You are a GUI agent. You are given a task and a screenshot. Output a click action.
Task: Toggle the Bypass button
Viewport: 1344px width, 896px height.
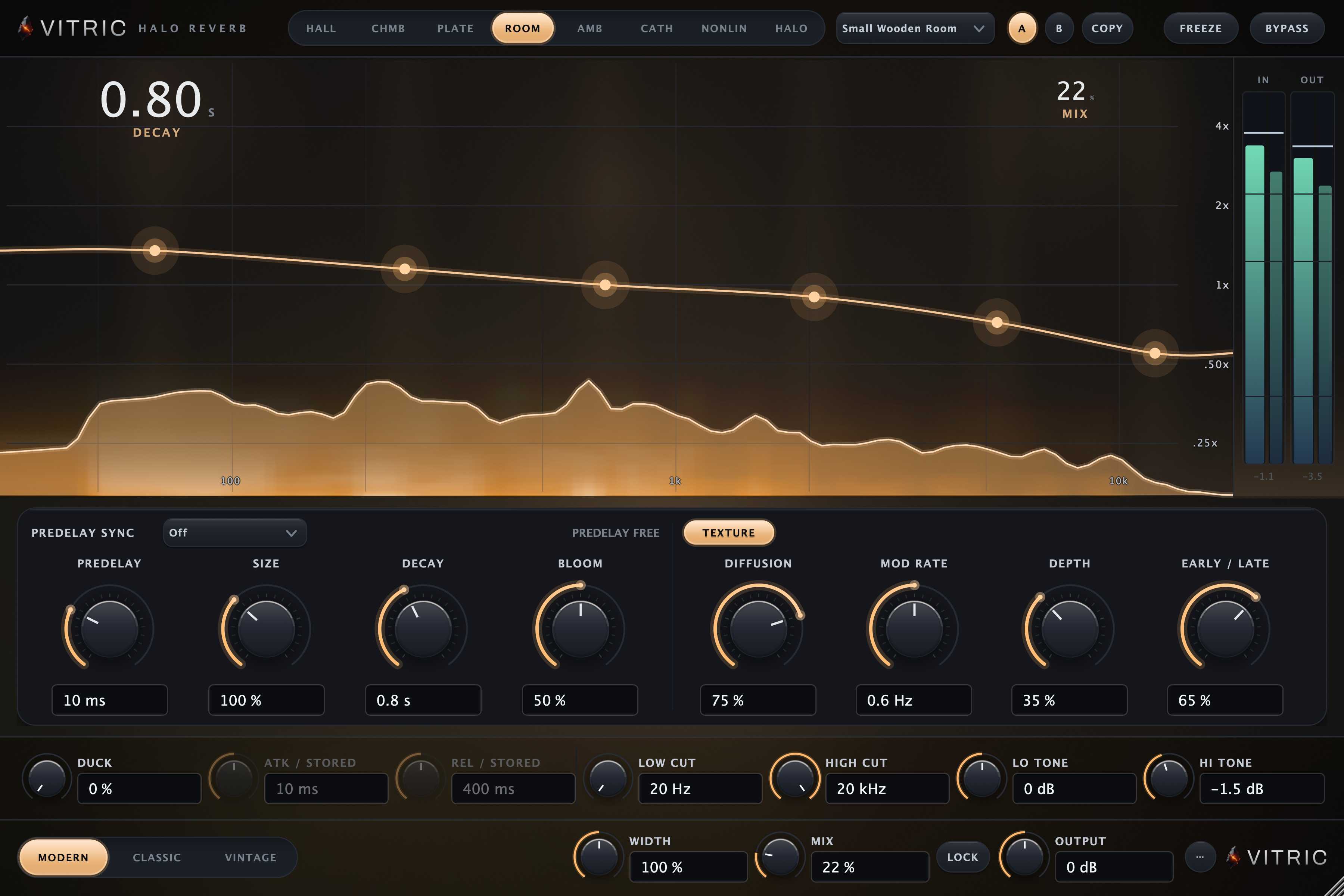point(1287,28)
